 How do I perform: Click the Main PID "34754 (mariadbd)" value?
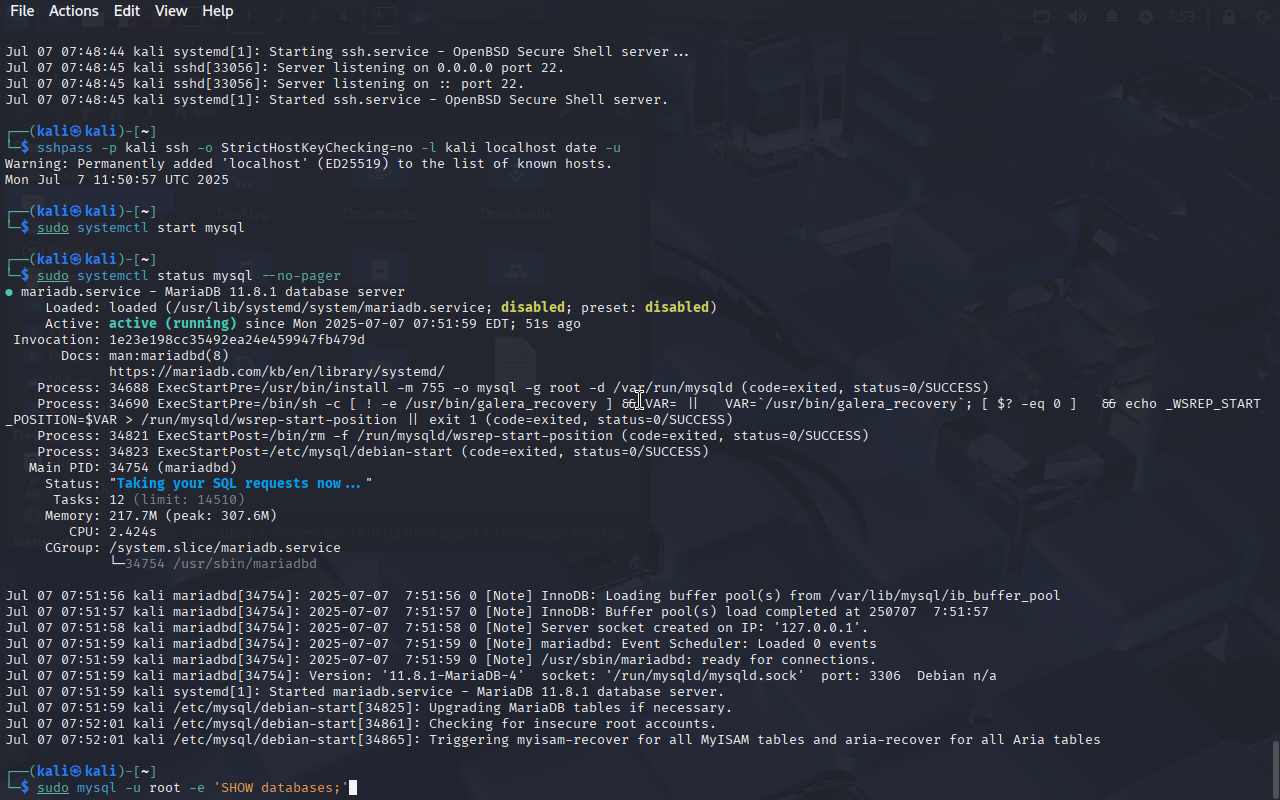point(173,468)
